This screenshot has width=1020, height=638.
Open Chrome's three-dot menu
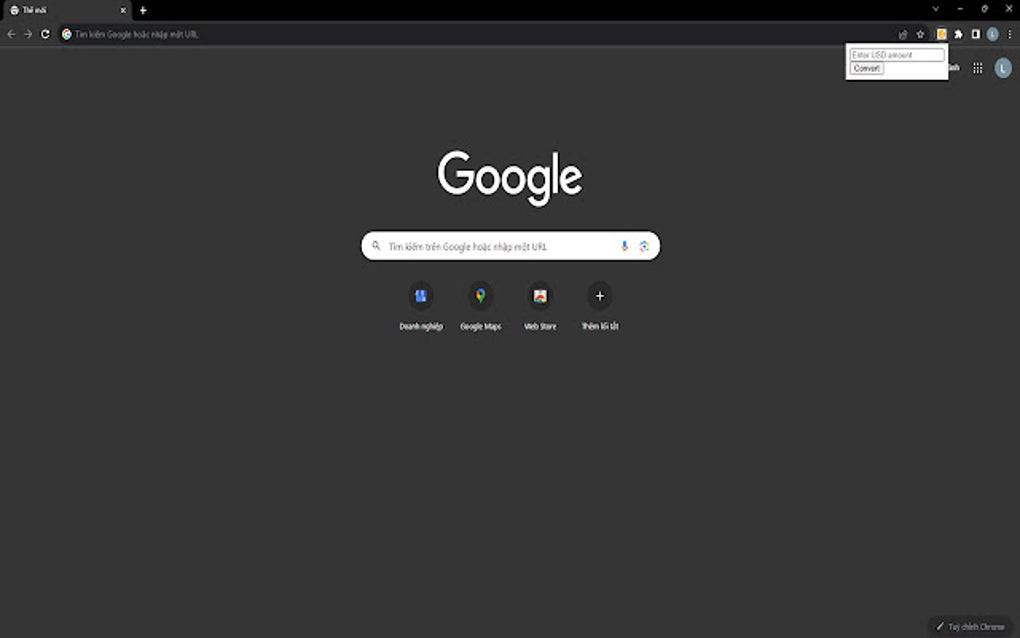pyautogui.click(x=1010, y=34)
